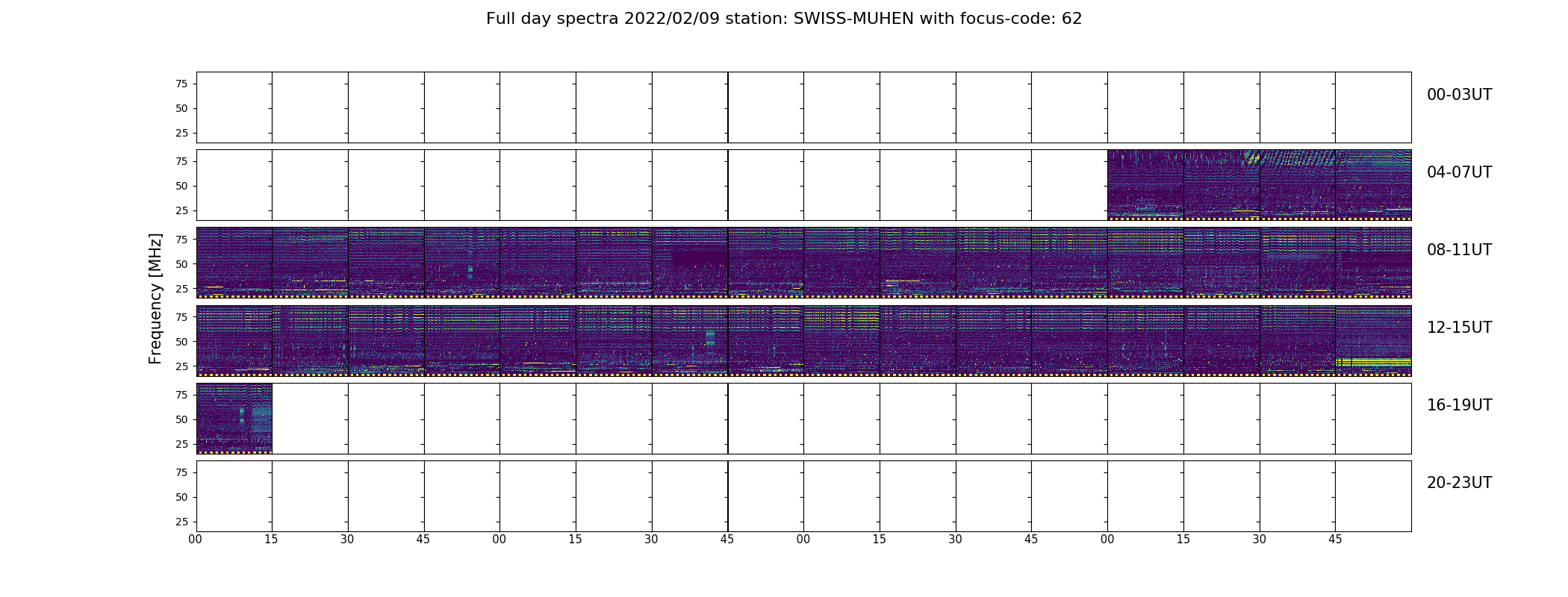
Task: Open the only spectrogram in the 16-19UT row
Action: tap(234, 418)
